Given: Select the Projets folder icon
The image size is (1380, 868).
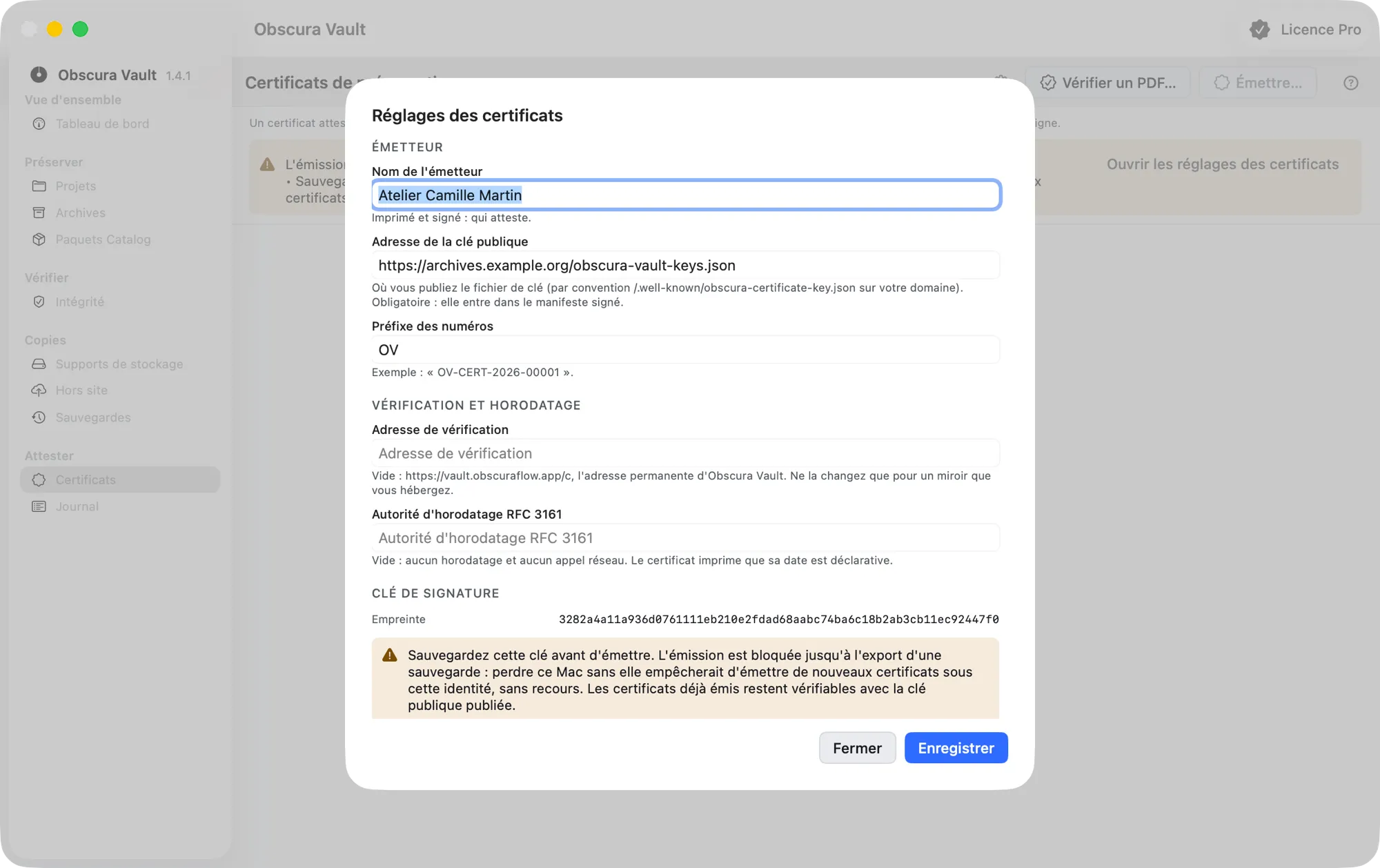Looking at the screenshot, I should (x=39, y=186).
